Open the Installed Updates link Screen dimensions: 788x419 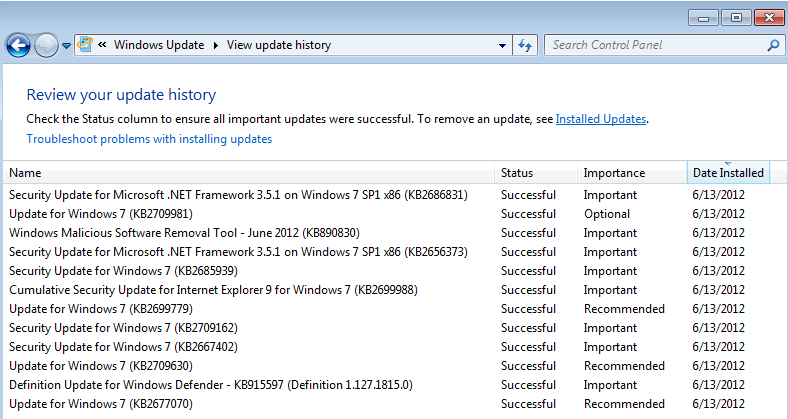(600, 119)
